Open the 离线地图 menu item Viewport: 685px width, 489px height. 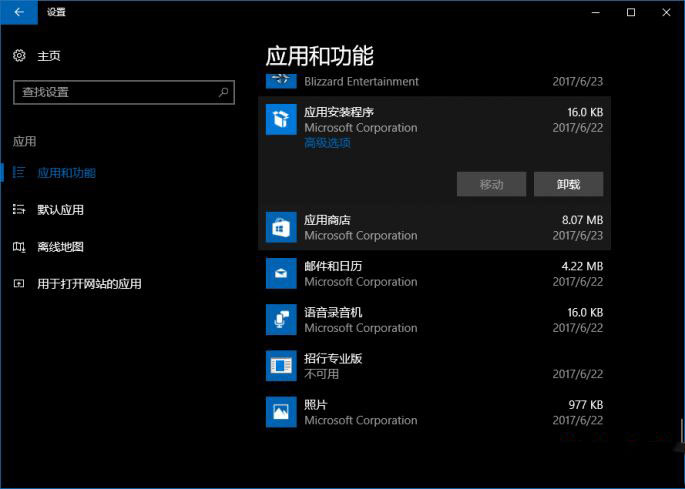(x=60, y=247)
